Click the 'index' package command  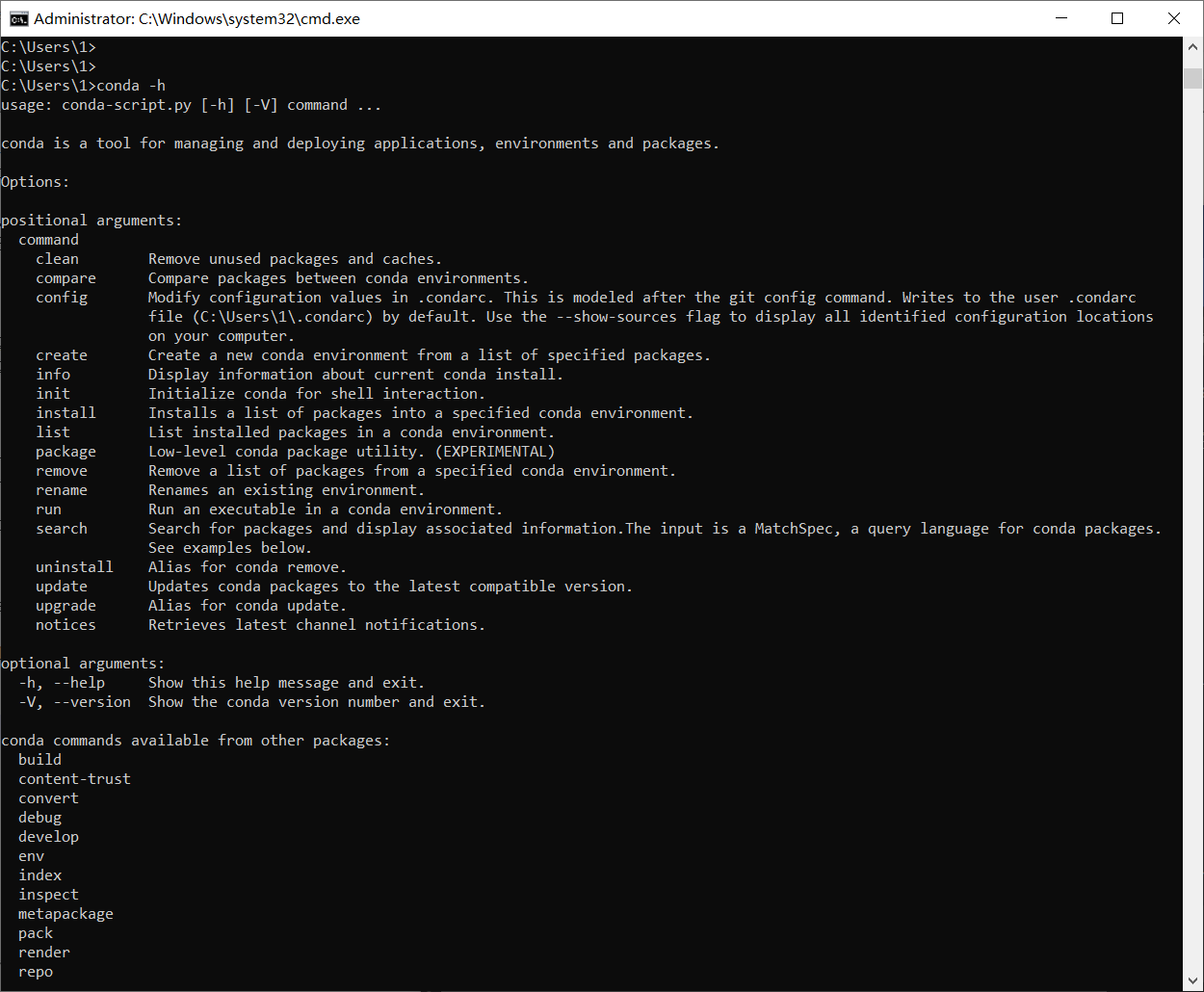pos(40,875)
